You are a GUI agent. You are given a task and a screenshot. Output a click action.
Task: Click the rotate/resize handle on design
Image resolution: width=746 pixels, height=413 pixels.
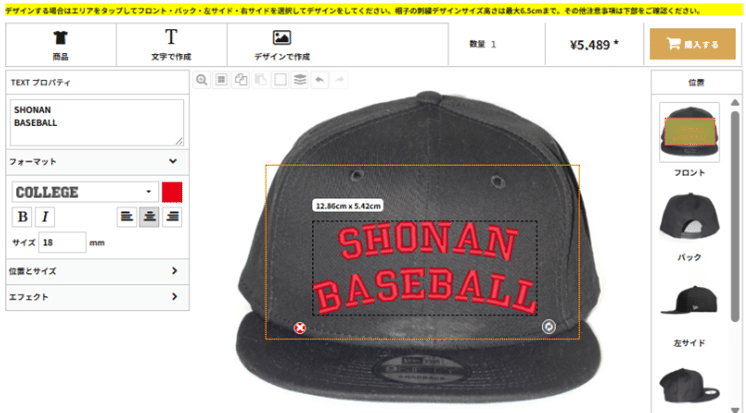pos(549,326)
